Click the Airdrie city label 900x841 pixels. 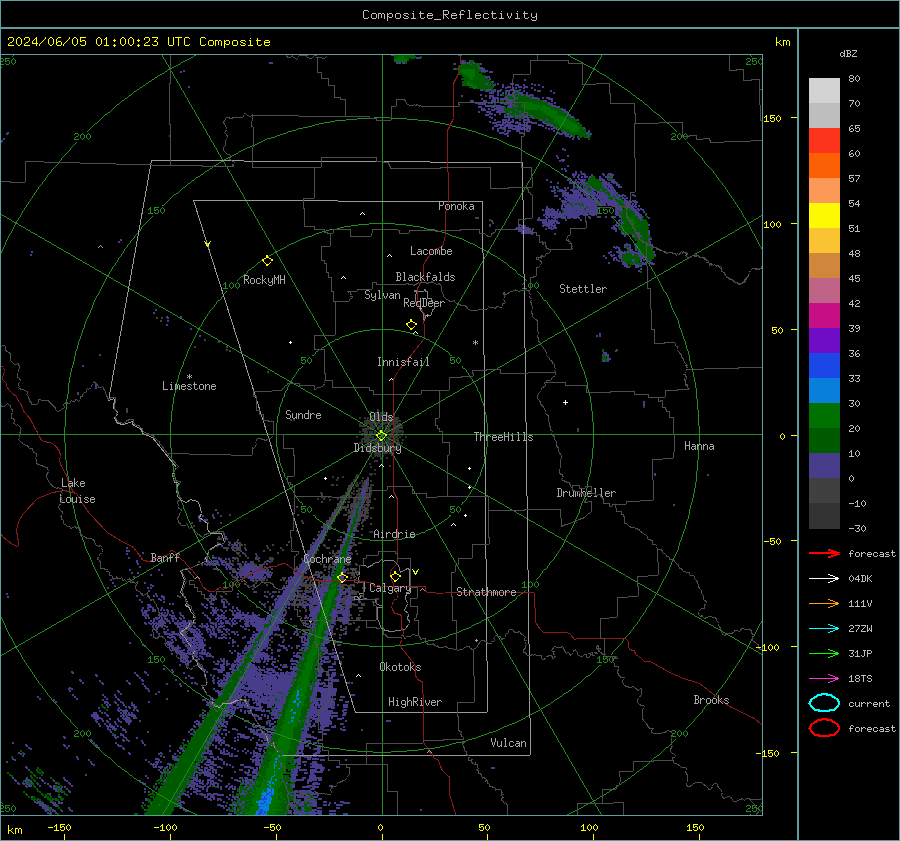point(394,534)
